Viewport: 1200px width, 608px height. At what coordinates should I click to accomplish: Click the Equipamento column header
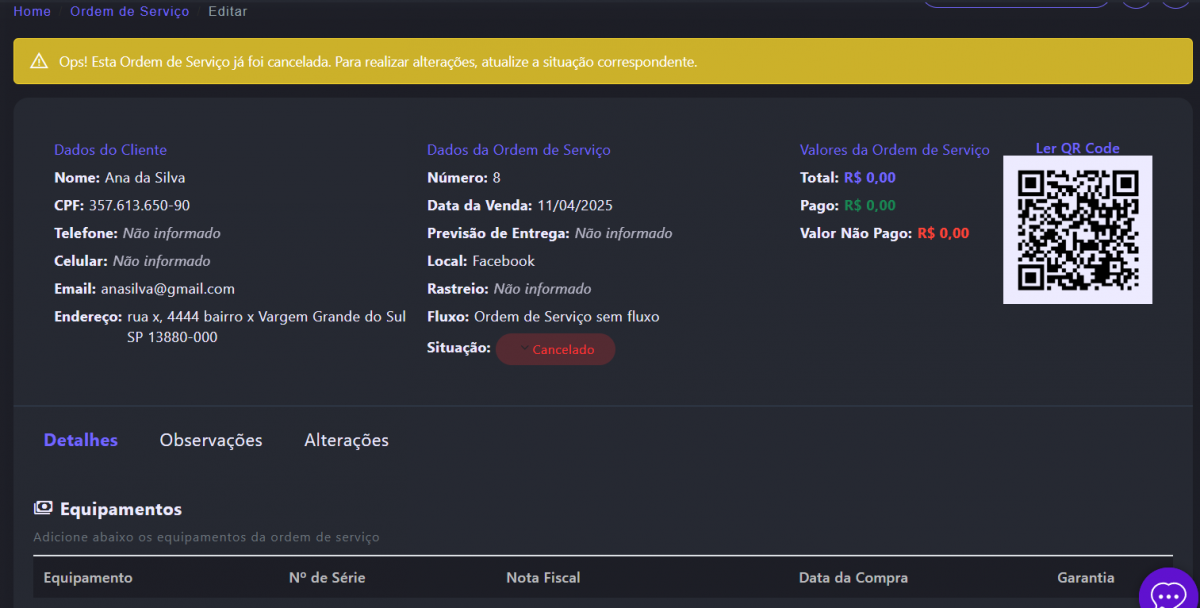pos(88,578)
